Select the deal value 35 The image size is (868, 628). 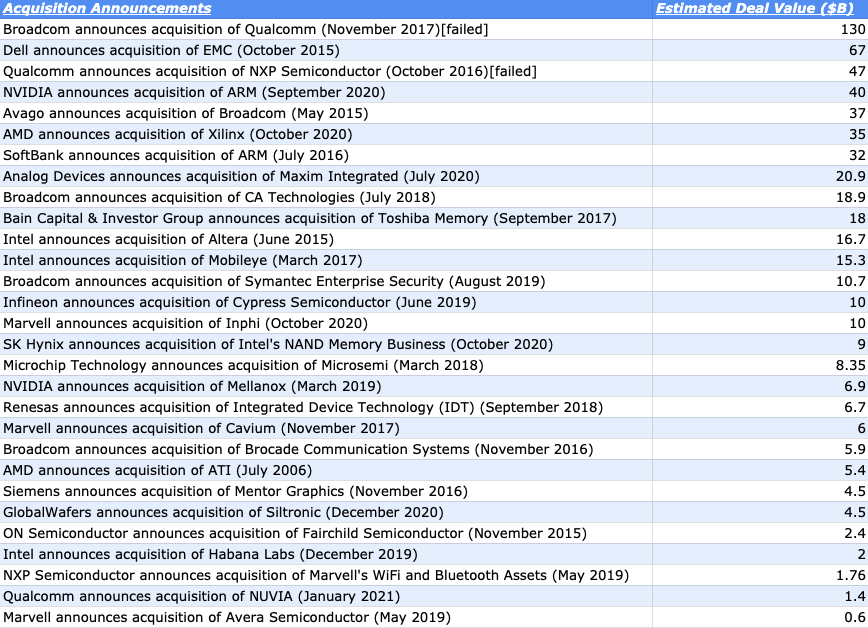point(857,135)
